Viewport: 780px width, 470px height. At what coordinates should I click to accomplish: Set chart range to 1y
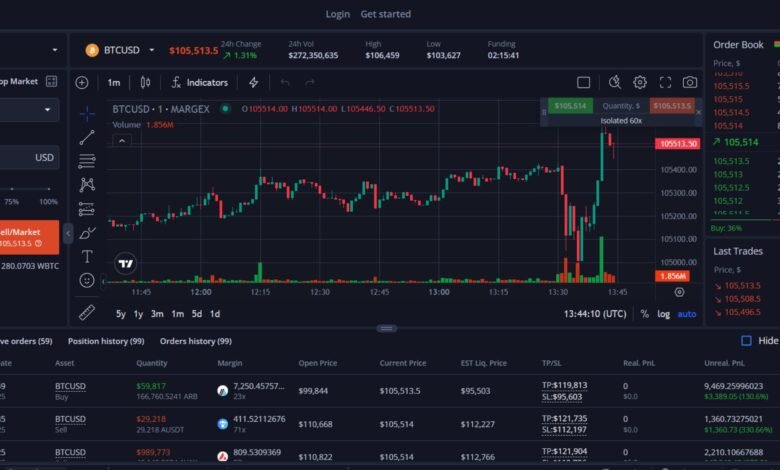(x=138, y=314)
